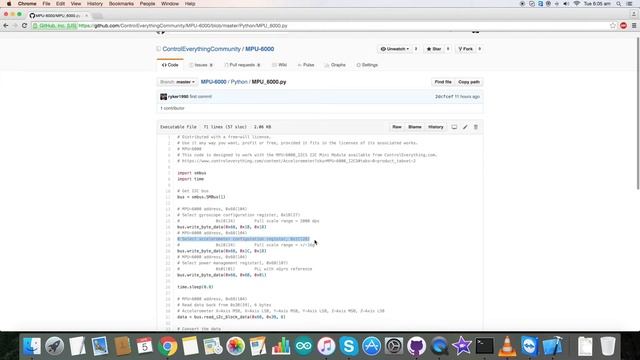The width and height of the screenshot is (640, 360).
Task: Open Google Chrome in the dock
Action: tap(167, 346)
